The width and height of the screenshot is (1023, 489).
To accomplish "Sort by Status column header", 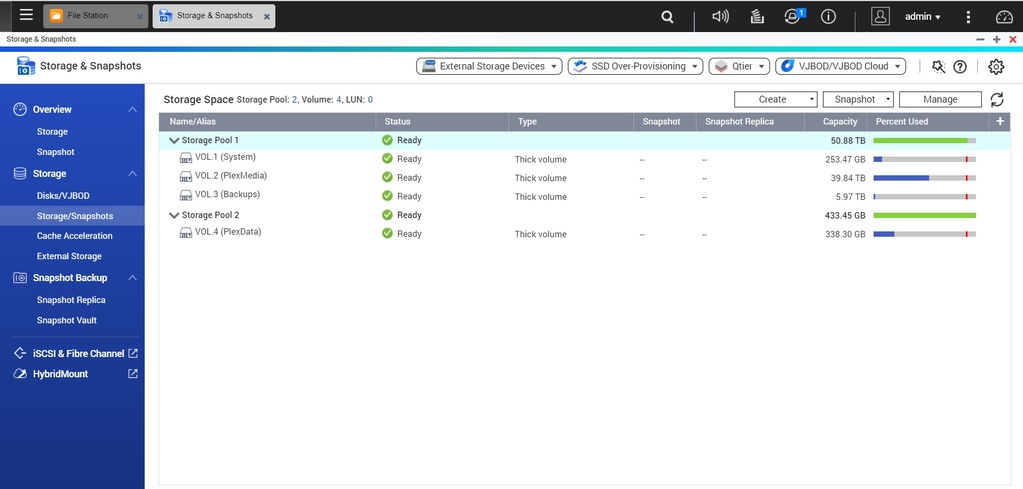I will 442,121.
